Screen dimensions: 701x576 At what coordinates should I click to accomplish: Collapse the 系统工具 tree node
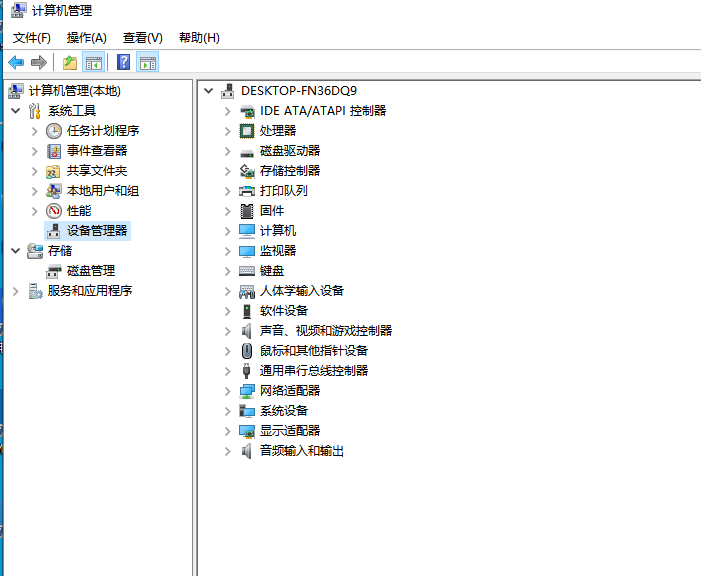tap(16, 111)
